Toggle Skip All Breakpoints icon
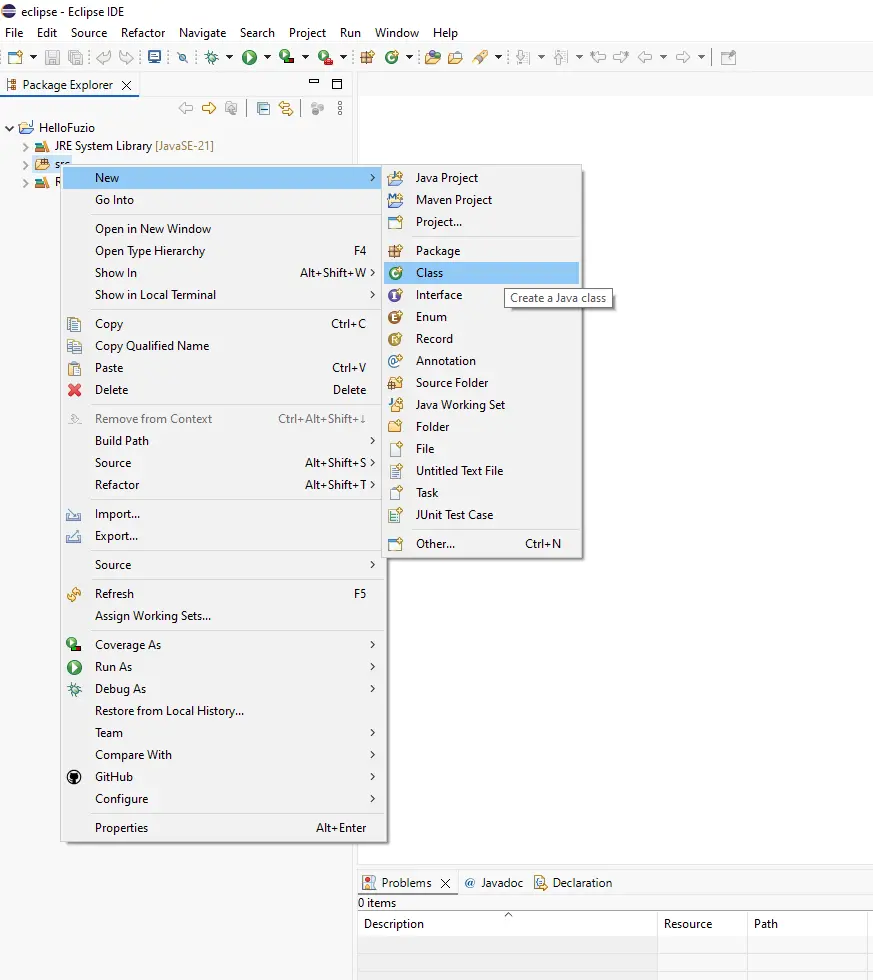Image resolution: width=873 pixels, height=980 pixels. coord(182,58)
